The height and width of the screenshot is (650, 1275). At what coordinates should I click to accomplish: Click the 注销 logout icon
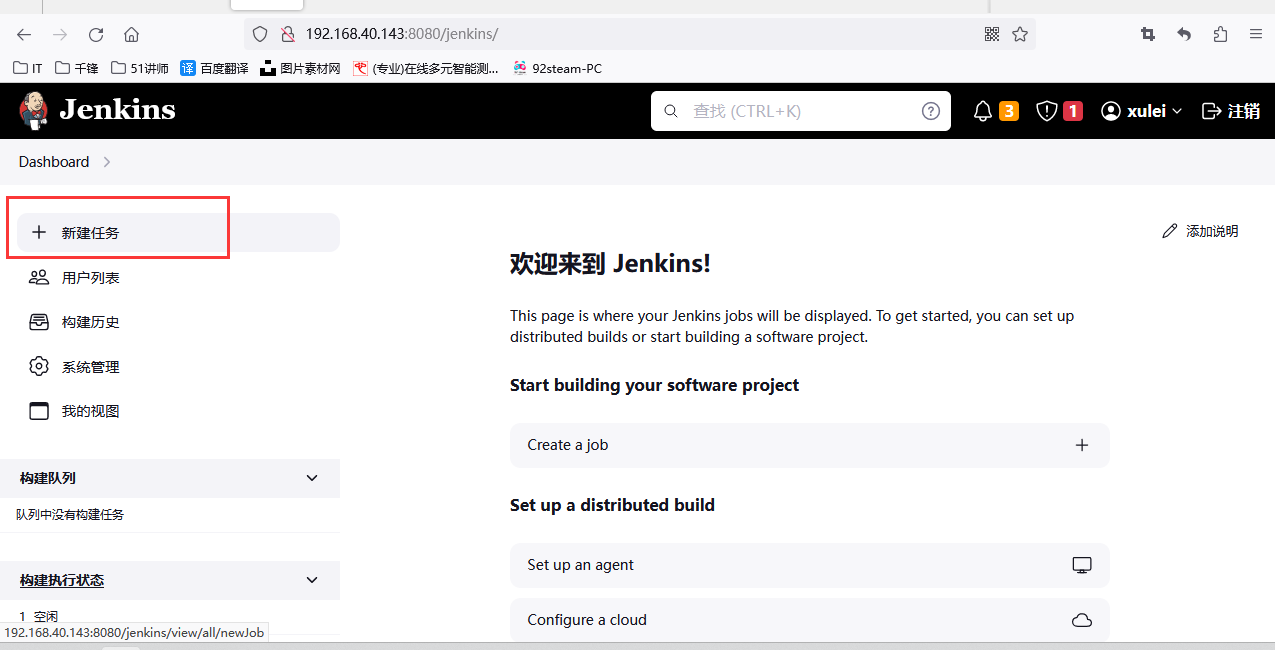pyautogui.click(x=1212, y=111)
